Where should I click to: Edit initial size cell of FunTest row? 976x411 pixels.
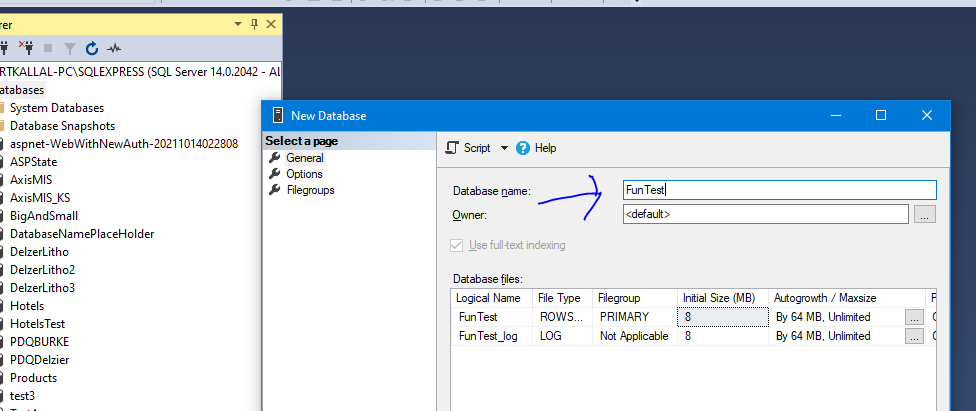tap(723, 317)
